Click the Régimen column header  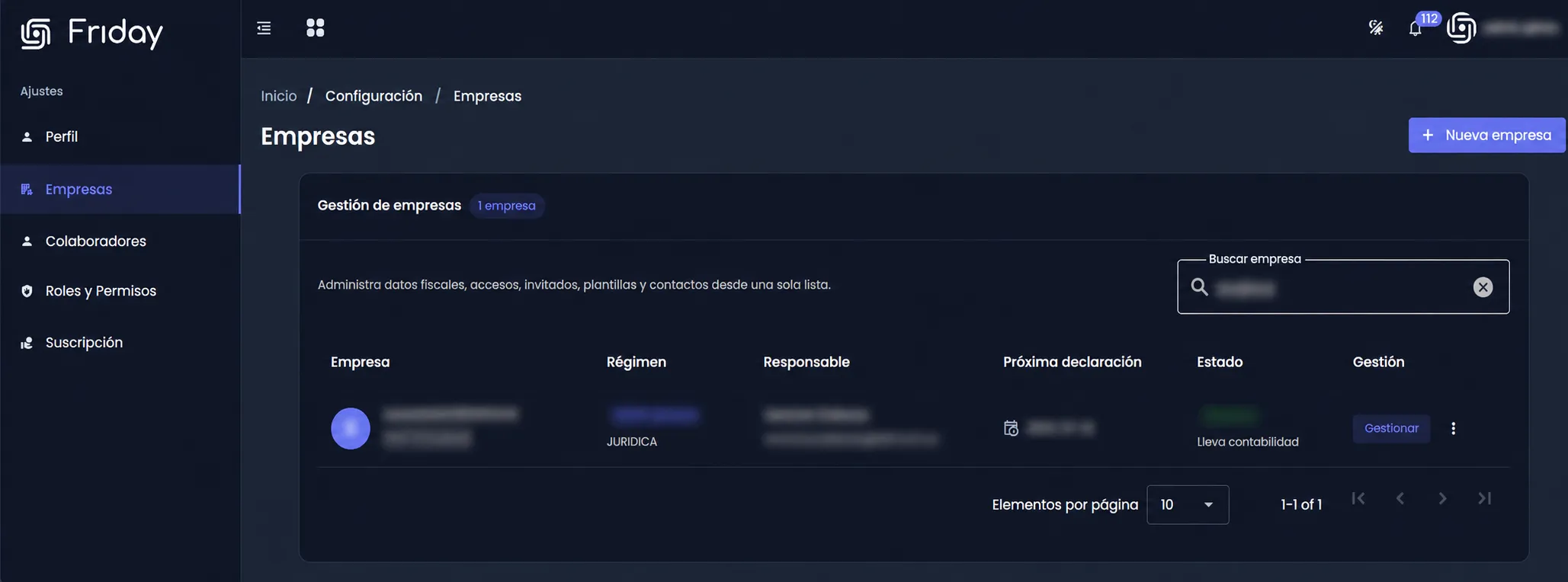[636, 362]
